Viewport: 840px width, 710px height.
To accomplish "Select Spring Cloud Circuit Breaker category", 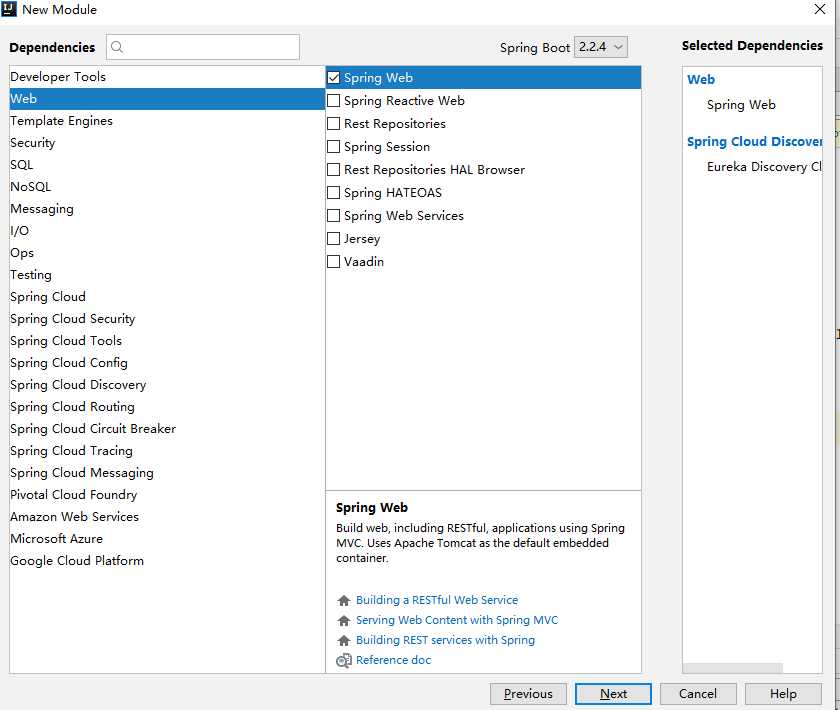I will pos(167,428).
